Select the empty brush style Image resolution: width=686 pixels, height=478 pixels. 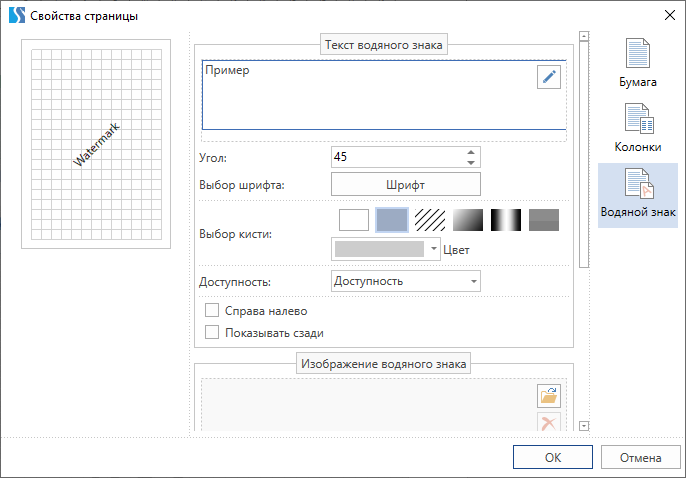point(354,220)
